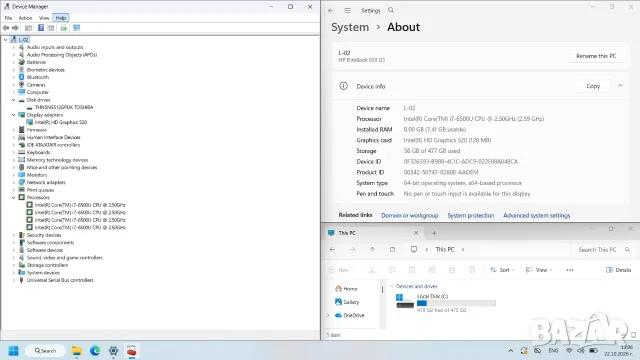Expand OneDrive in File Explorer sidebar
Screen dimensions: 640x360
(x=328, y=316)
